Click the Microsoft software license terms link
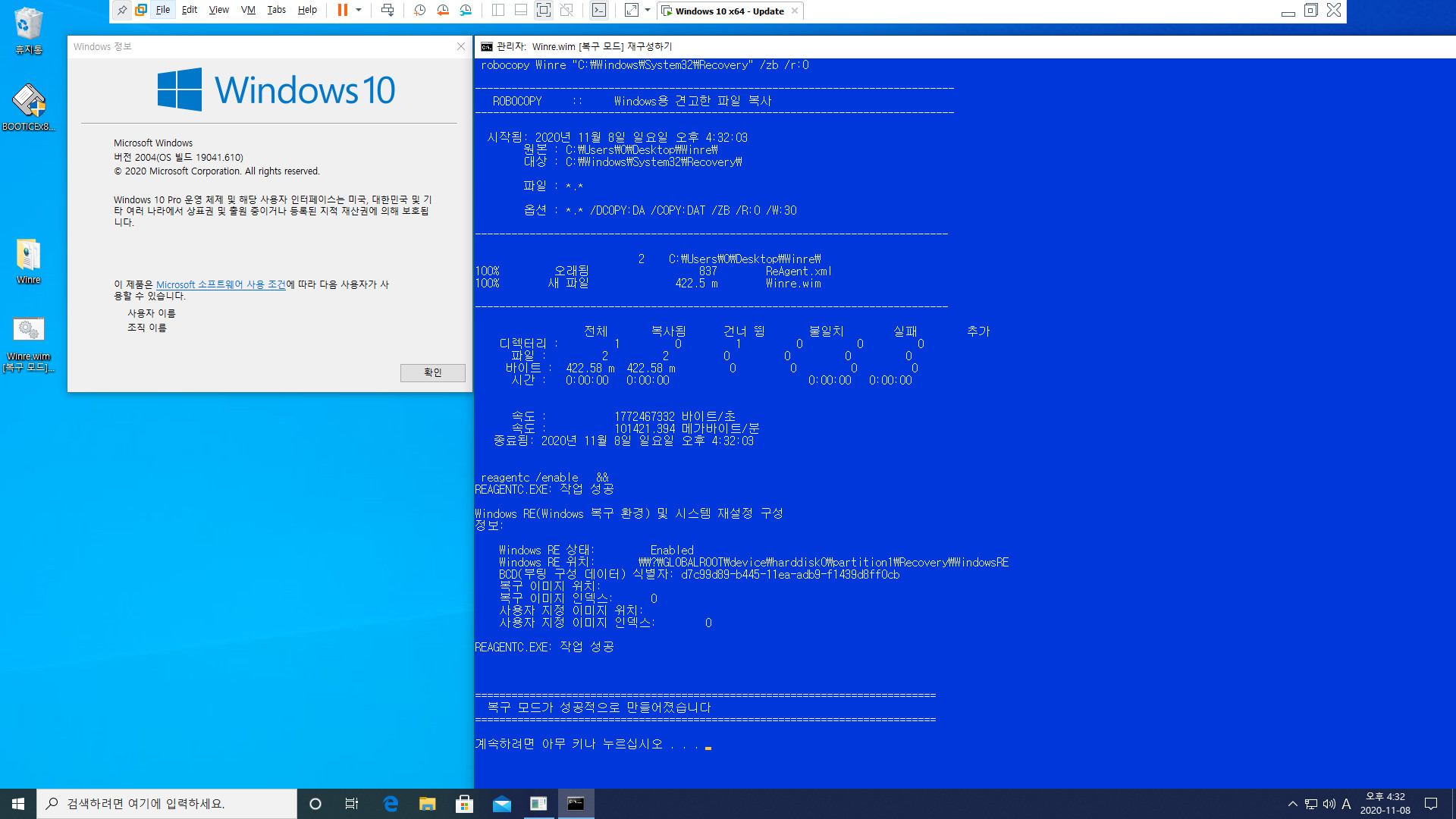 [221, 284]
